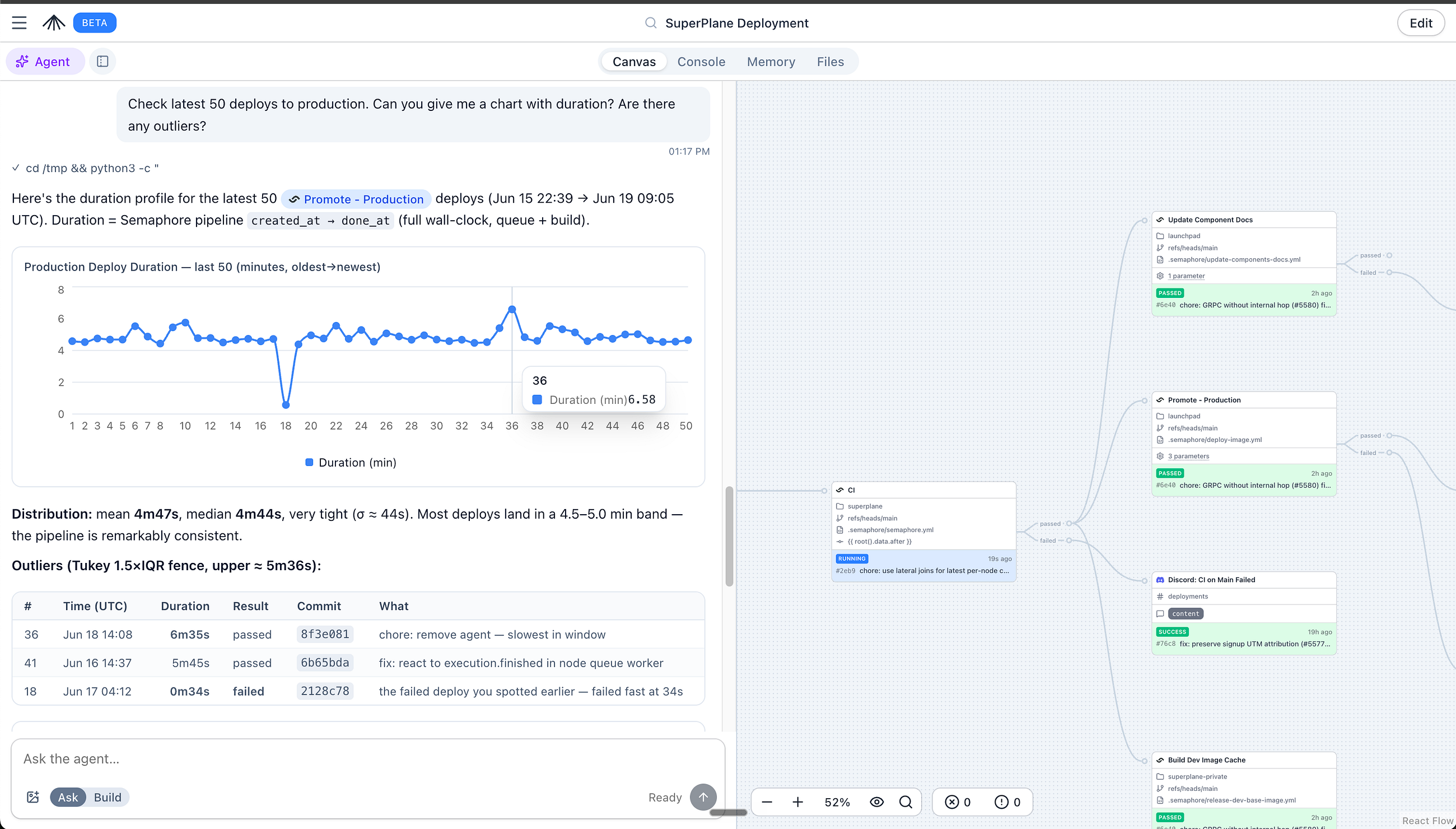This screenshot has width=1456, height=829.
Task: Toggle the sidebar panel layout icon
Action: click(x=102, y=62)
